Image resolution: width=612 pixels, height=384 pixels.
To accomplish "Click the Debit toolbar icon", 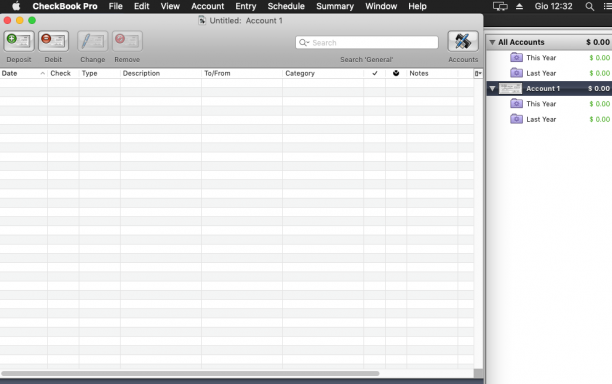I will tap(53, 41).
